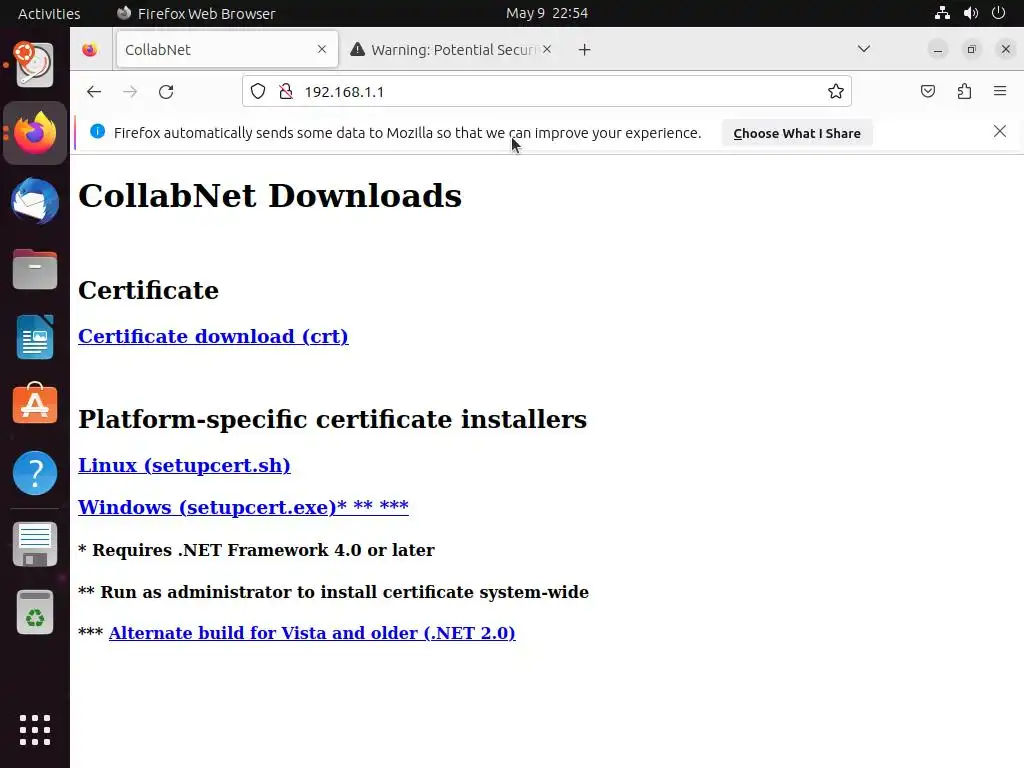Open the tracking protection shield icon
Image resolution: width=1024 pixels, height=768 pixels.
click(x=258, y=91)
